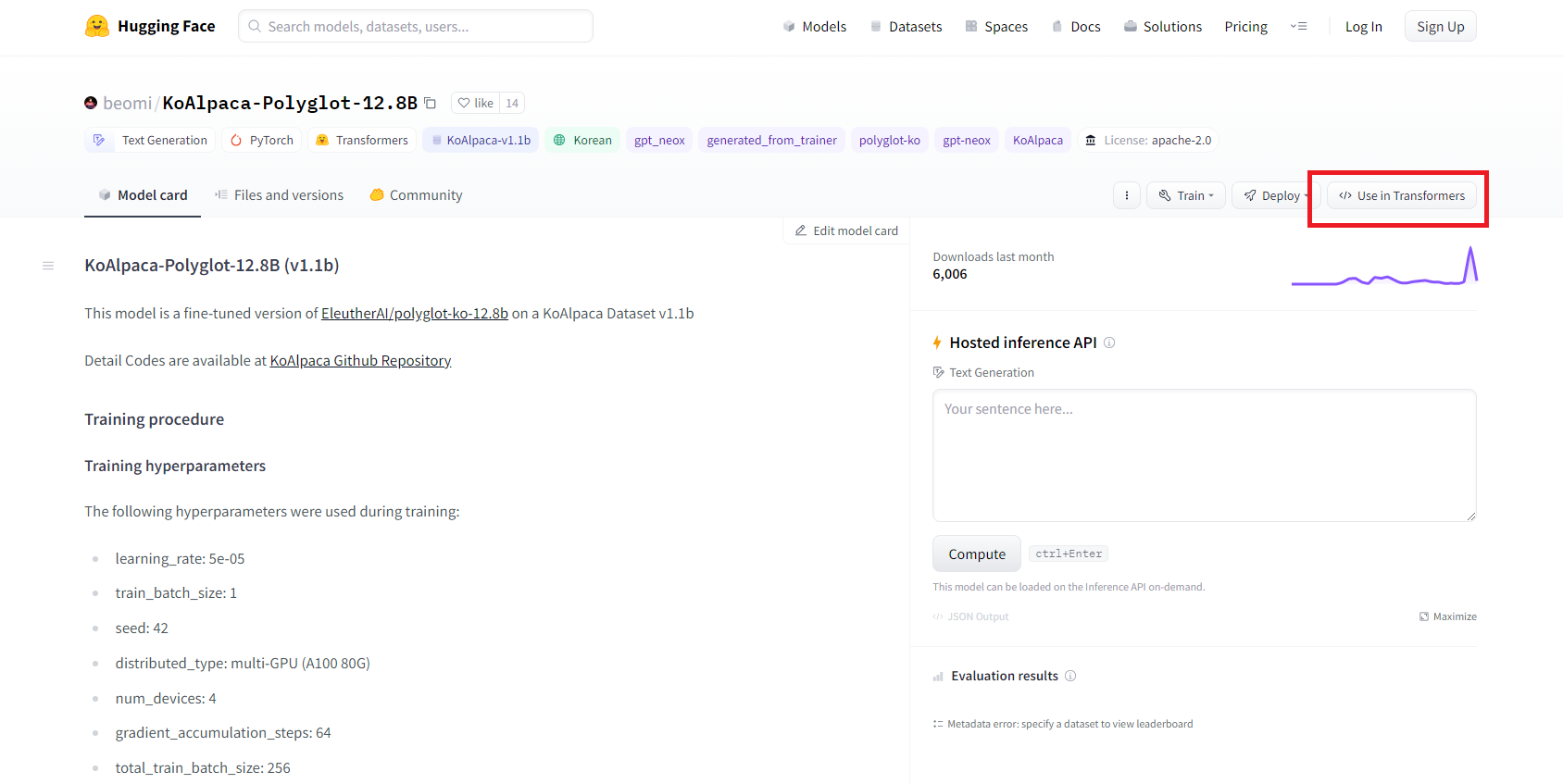1563x784 pixels.
Task: Click the Metadata error leaderboard message
Action: [1063, 724]
